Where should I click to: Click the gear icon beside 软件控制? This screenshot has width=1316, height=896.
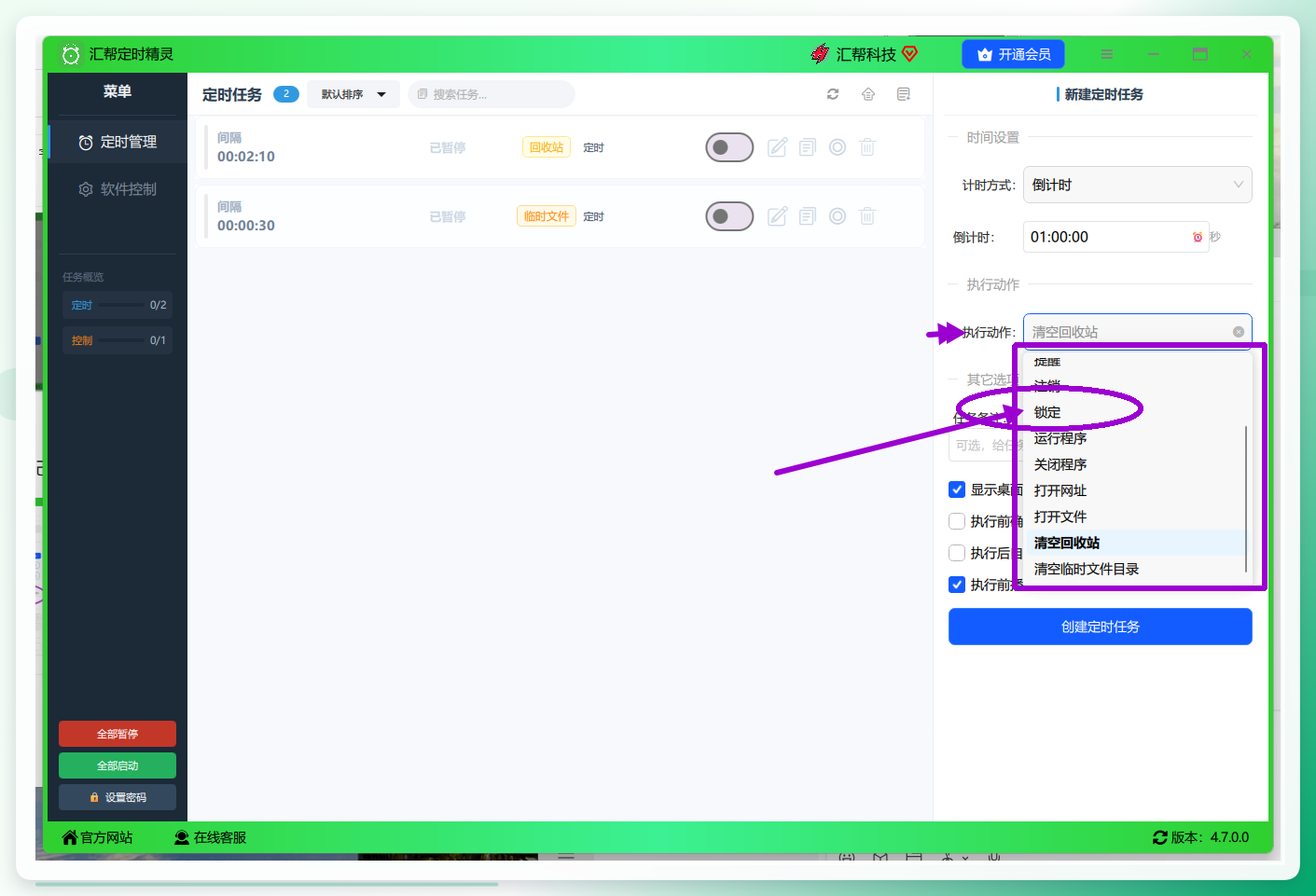(86, 189)
